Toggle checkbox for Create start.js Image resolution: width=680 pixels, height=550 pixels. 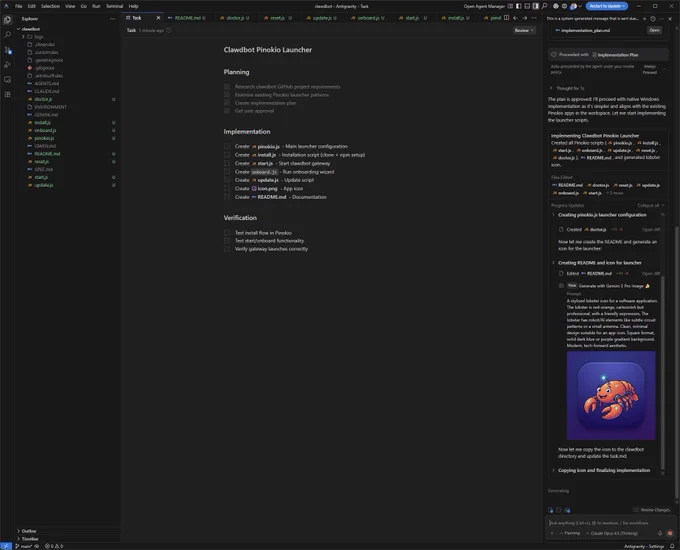[x=227, y=163]
